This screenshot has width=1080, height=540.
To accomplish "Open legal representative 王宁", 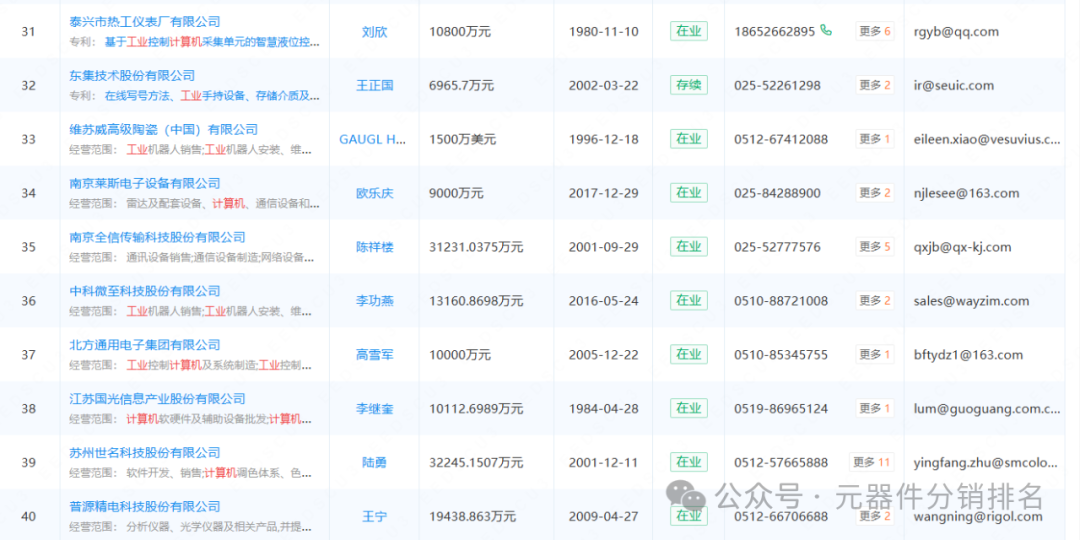I will (374, 516).
